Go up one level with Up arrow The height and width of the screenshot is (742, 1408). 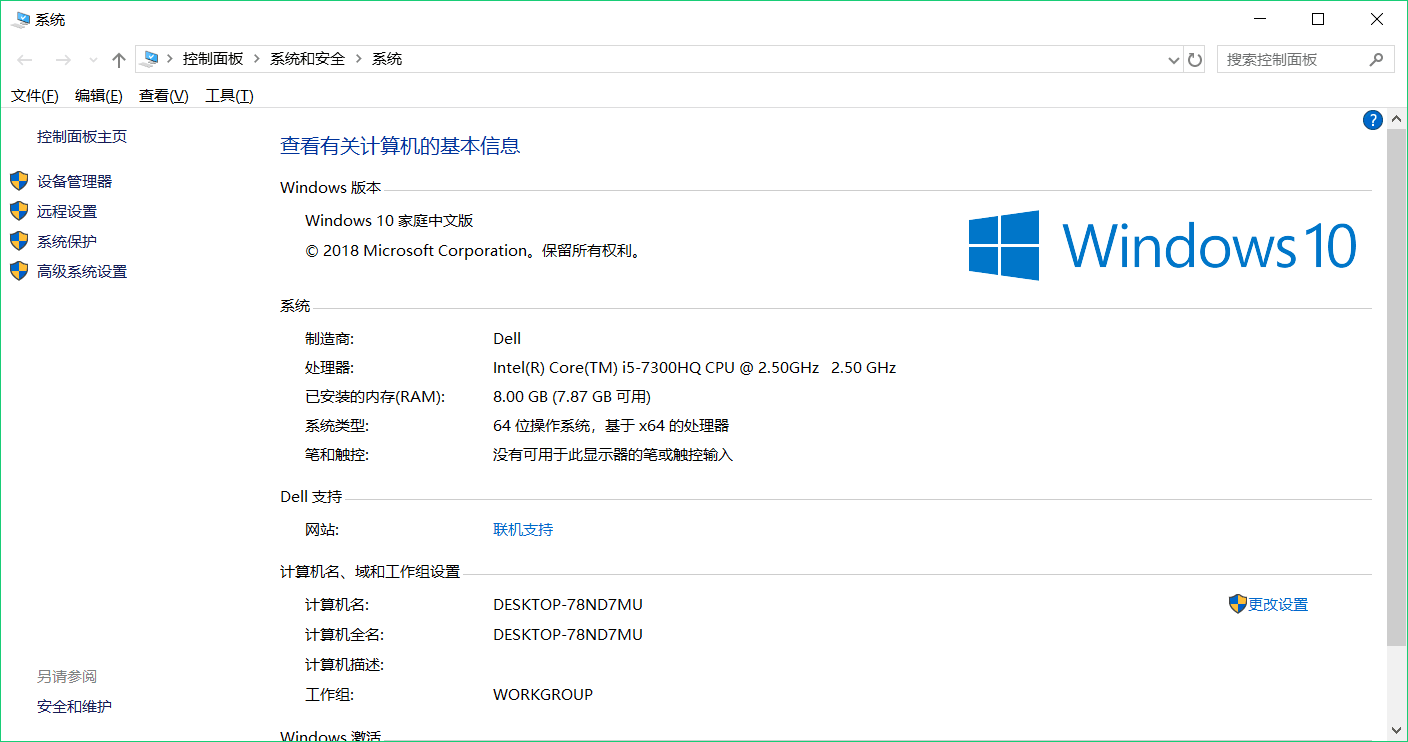[x=119, y=60]
